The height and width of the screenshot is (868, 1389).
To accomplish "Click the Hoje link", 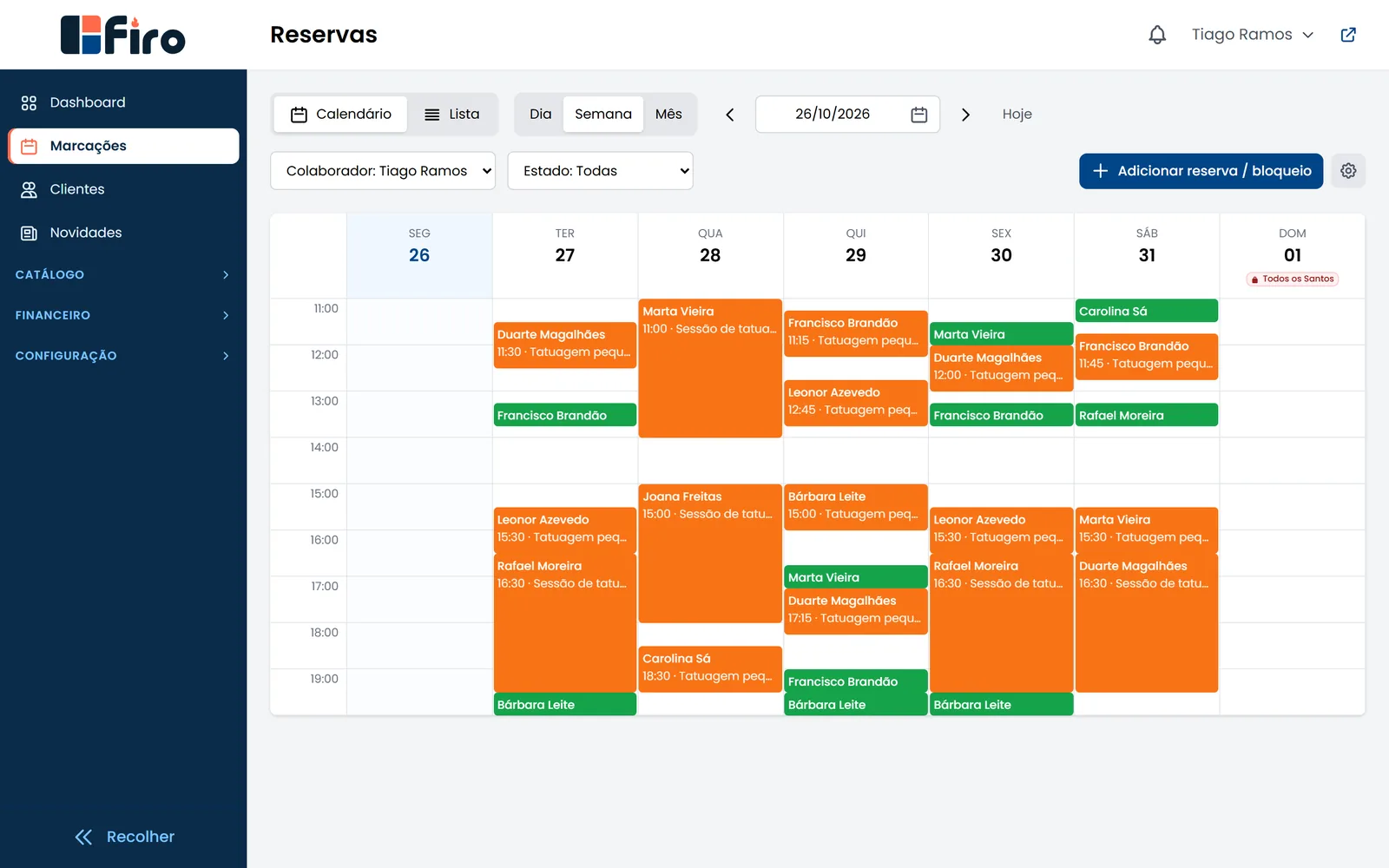I will pos(1017,115).
